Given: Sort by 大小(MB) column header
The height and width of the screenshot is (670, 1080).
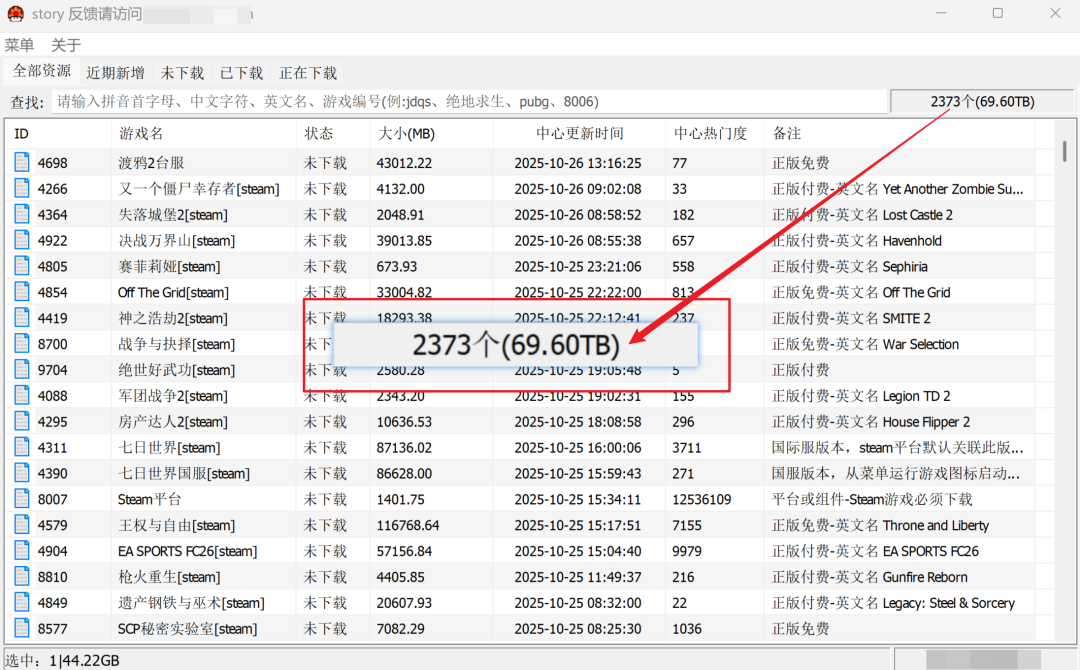Looking at the screenshot, I should [x=406, y=134].
